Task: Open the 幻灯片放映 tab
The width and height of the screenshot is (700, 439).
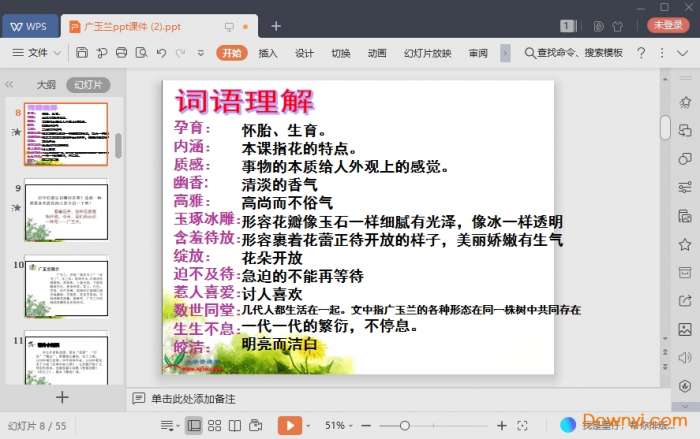Action: [x=427, y=53]
